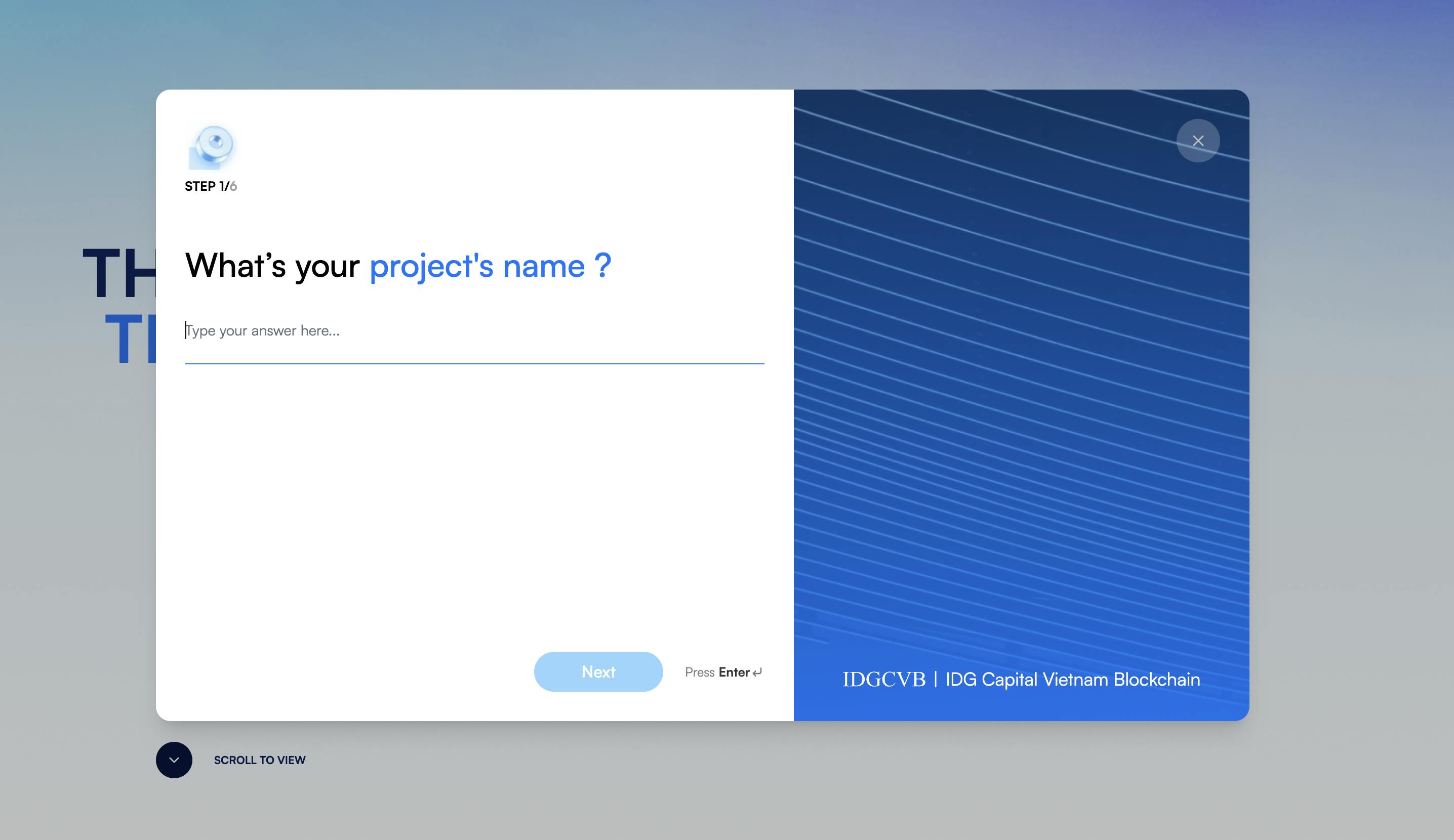1454x840 pixels.
Task: Click the black 'What's your' heading text
Action: tap(272, 266)
